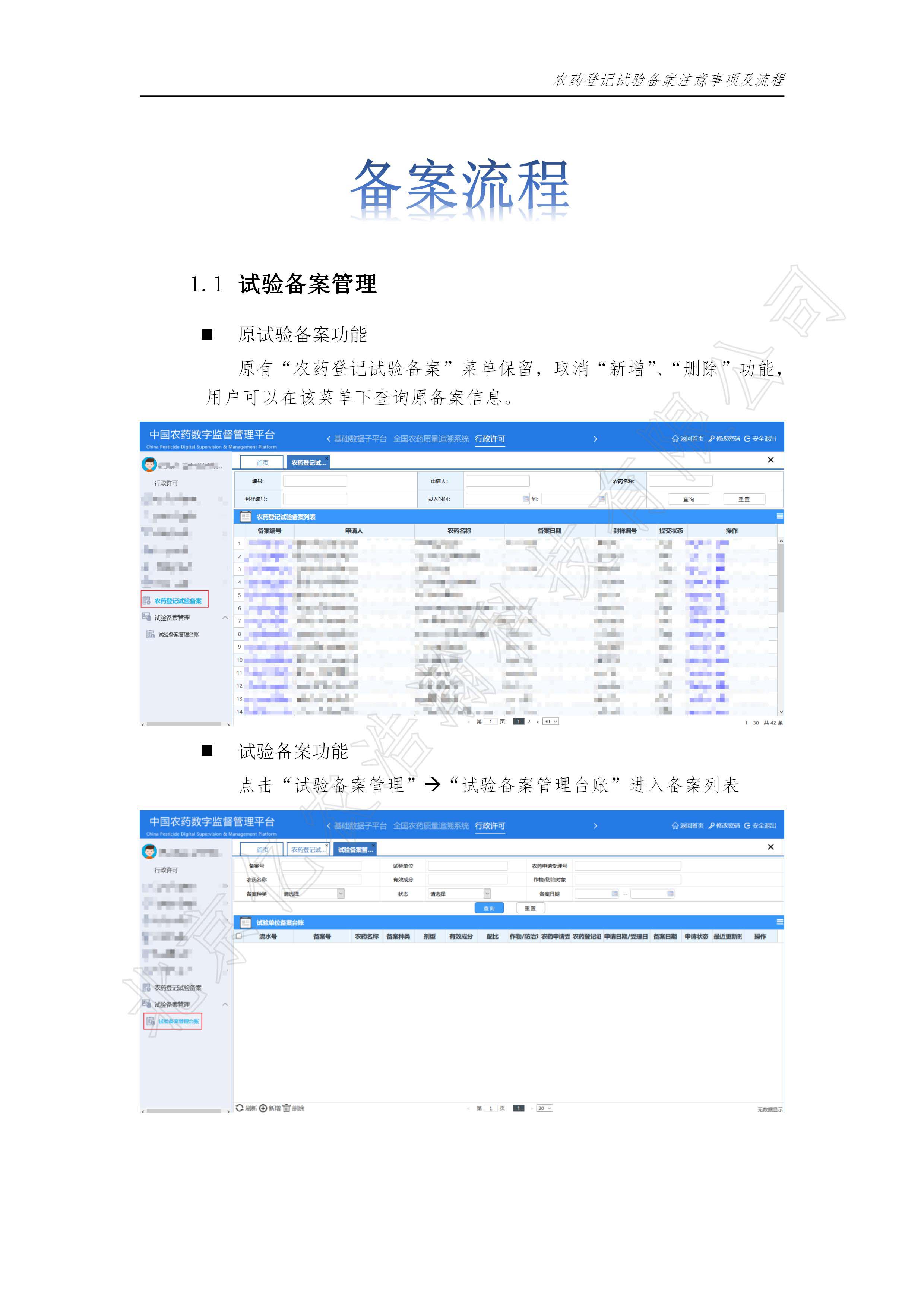This screenshot has width=924, height=1307.
Task: Click blue 查询 button in 试验单位备案台账 screenshot
Action: click(489, 909)
